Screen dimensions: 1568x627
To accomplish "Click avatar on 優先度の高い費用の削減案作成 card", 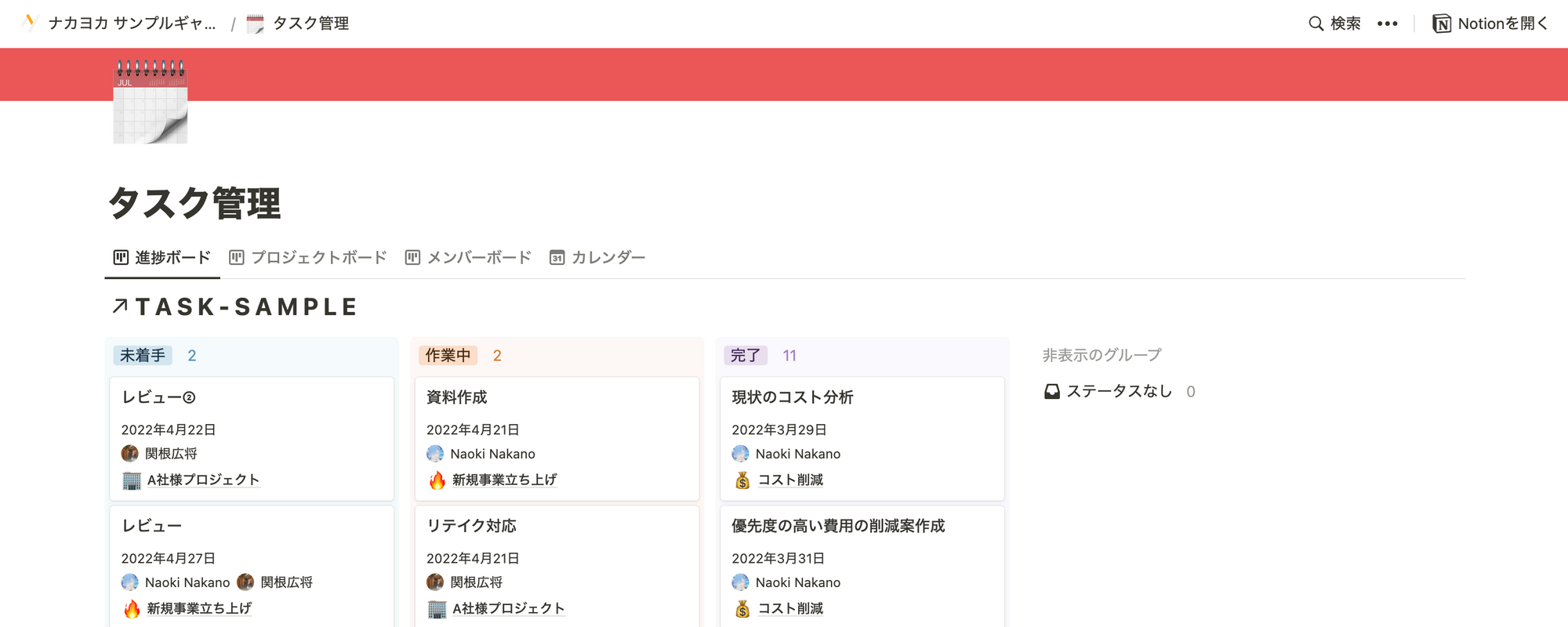I will click(740, 582).
